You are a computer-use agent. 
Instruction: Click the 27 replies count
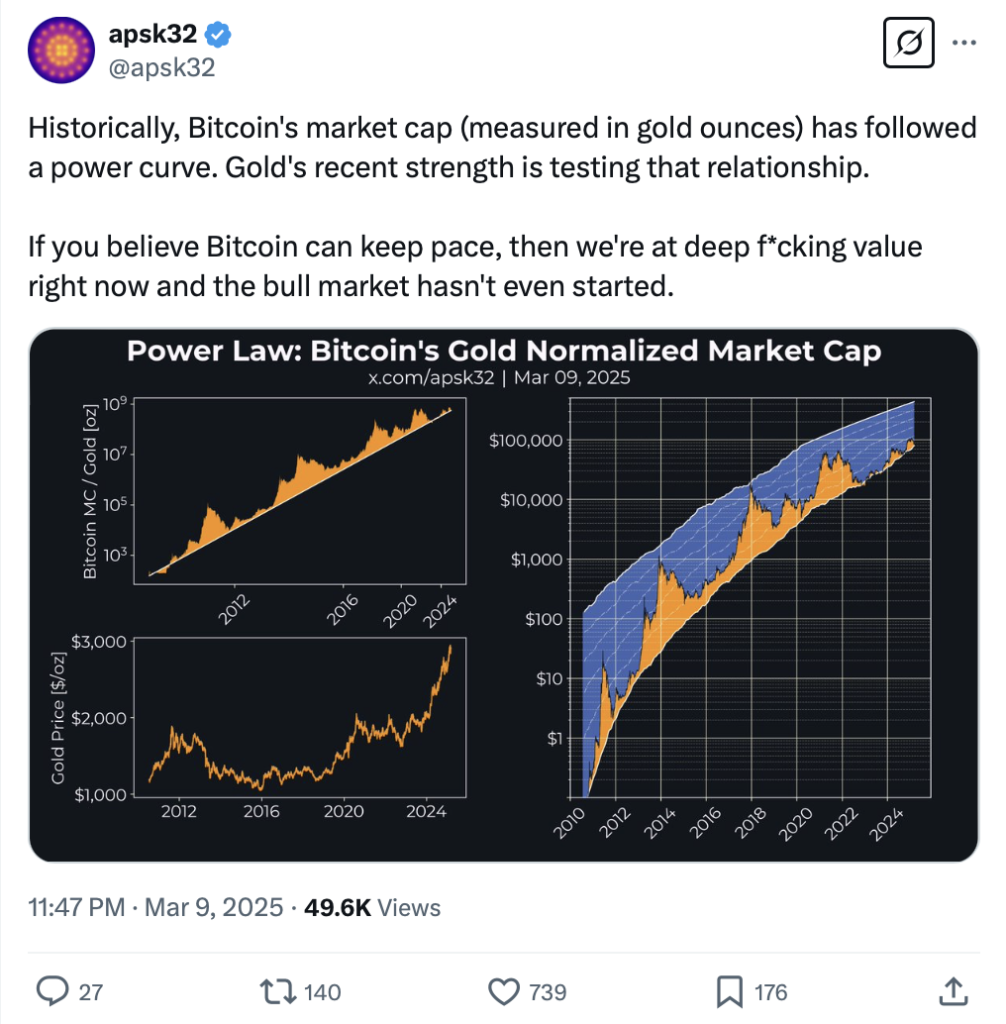(91, 992)
